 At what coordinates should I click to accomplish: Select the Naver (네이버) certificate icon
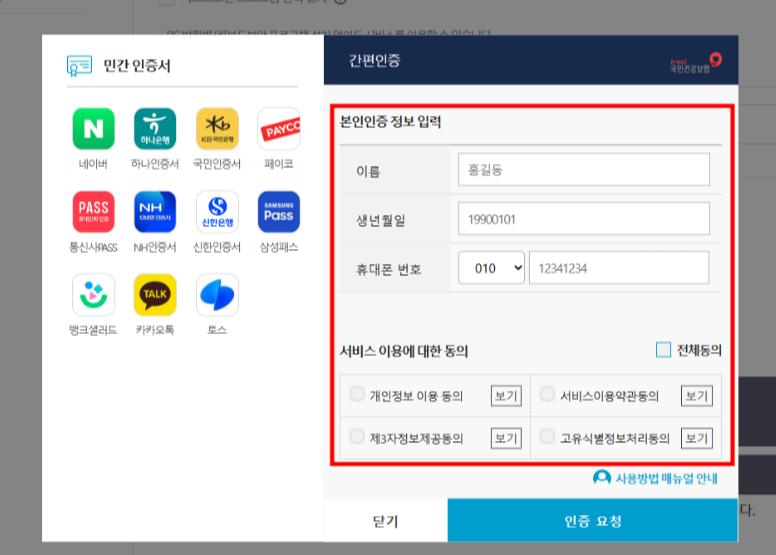pos(94,129)
